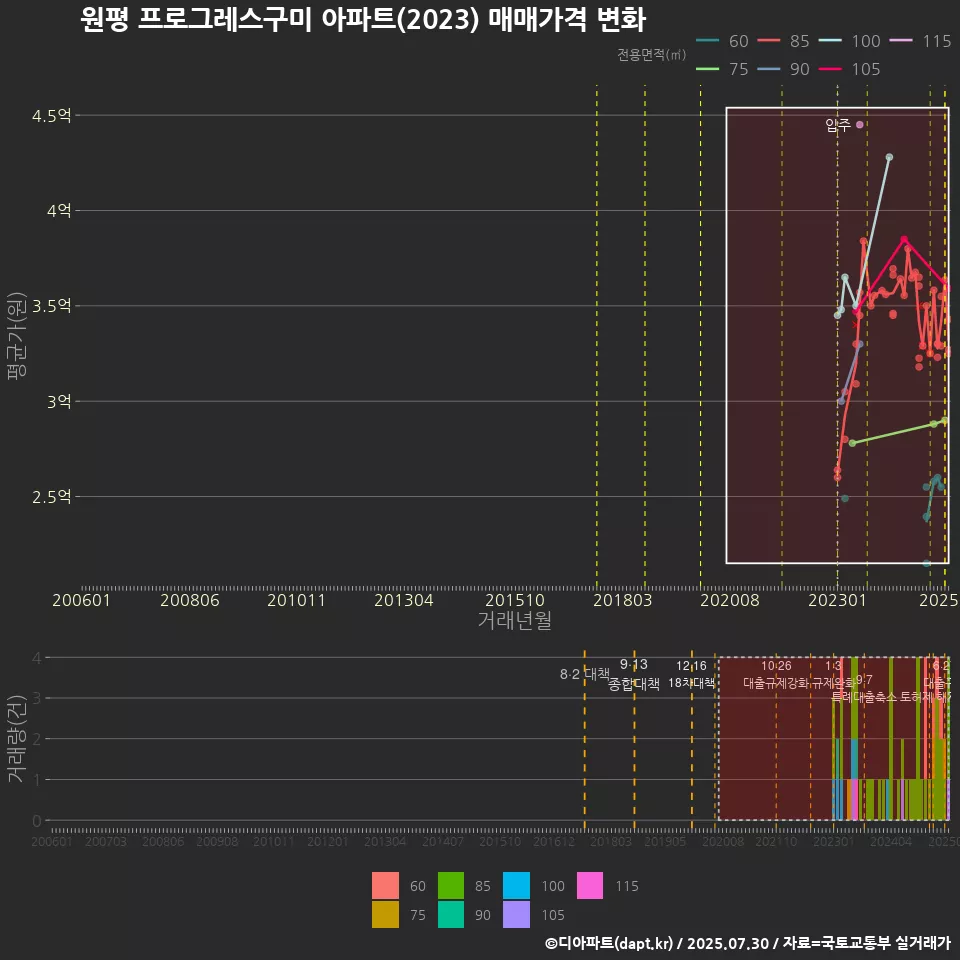Click the 202301 price chart x-axis label

coord(838,600)
